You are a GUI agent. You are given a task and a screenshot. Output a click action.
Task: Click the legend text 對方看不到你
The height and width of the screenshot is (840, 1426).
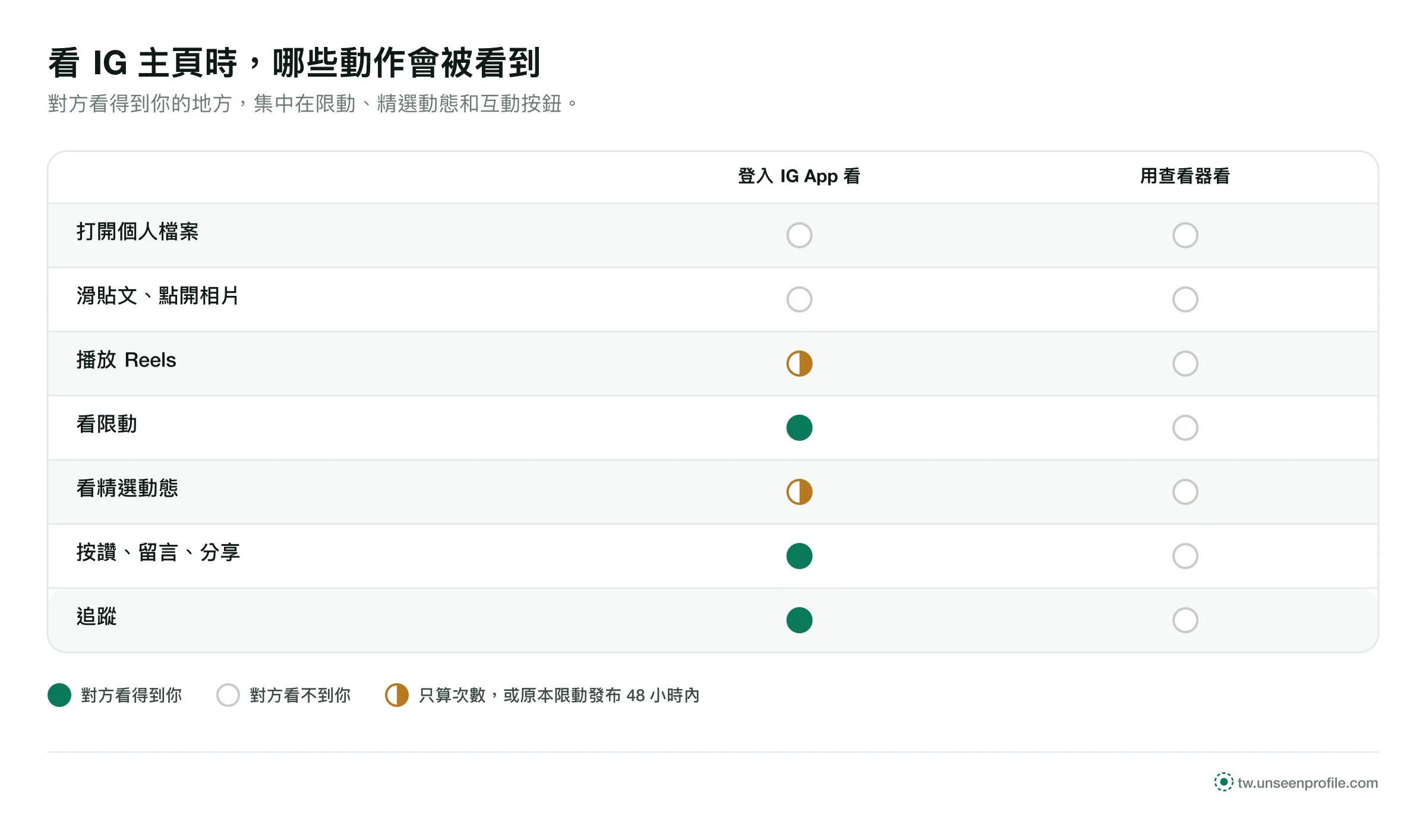coord(300,695)
